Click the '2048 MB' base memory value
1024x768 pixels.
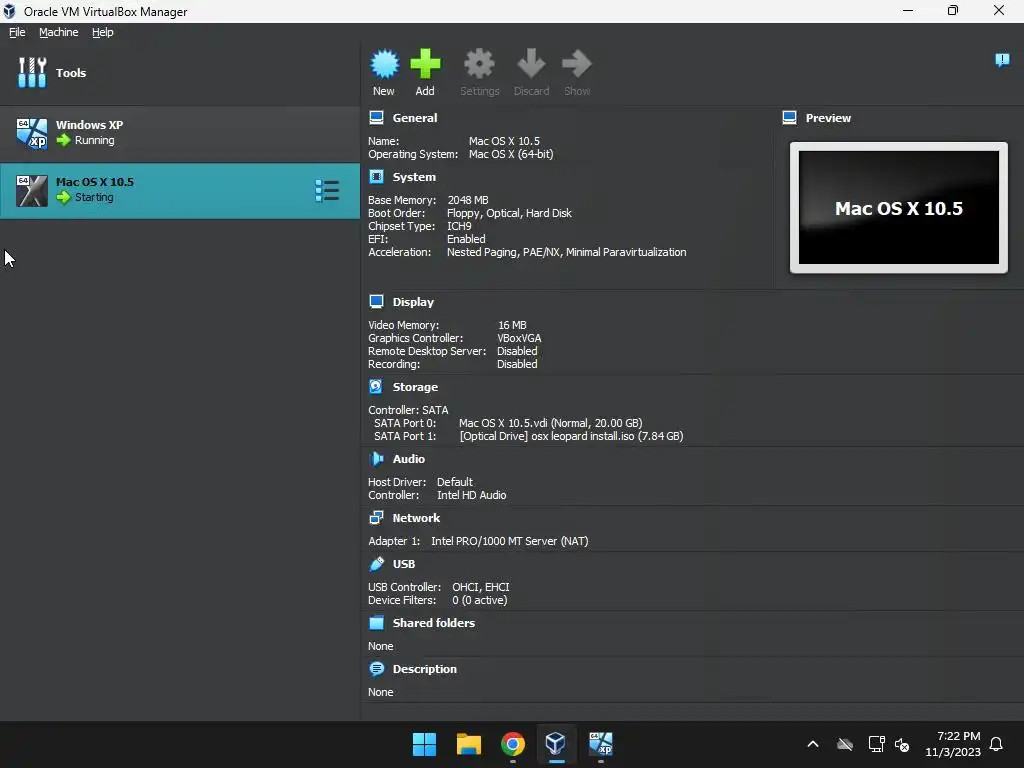point(468,200)
